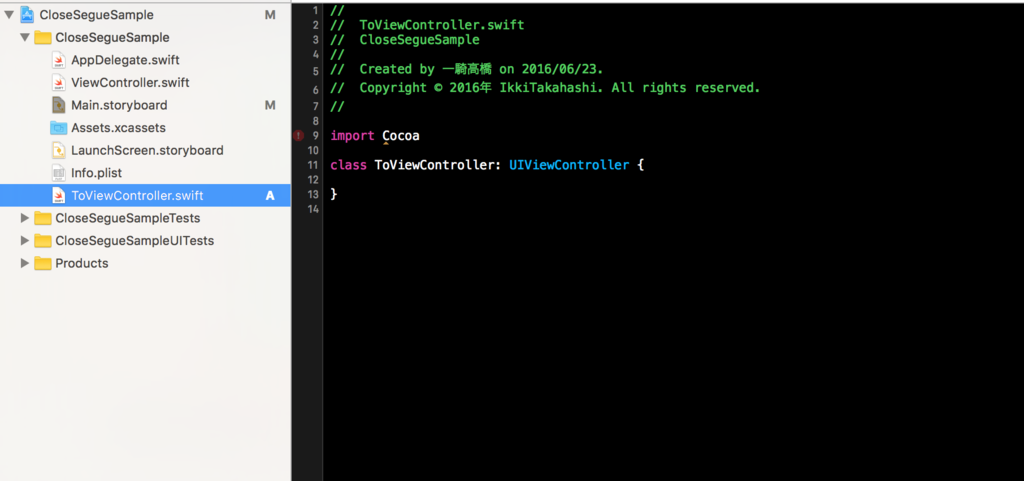
Task: Click the Products folder icon
Action: [43, 263]
